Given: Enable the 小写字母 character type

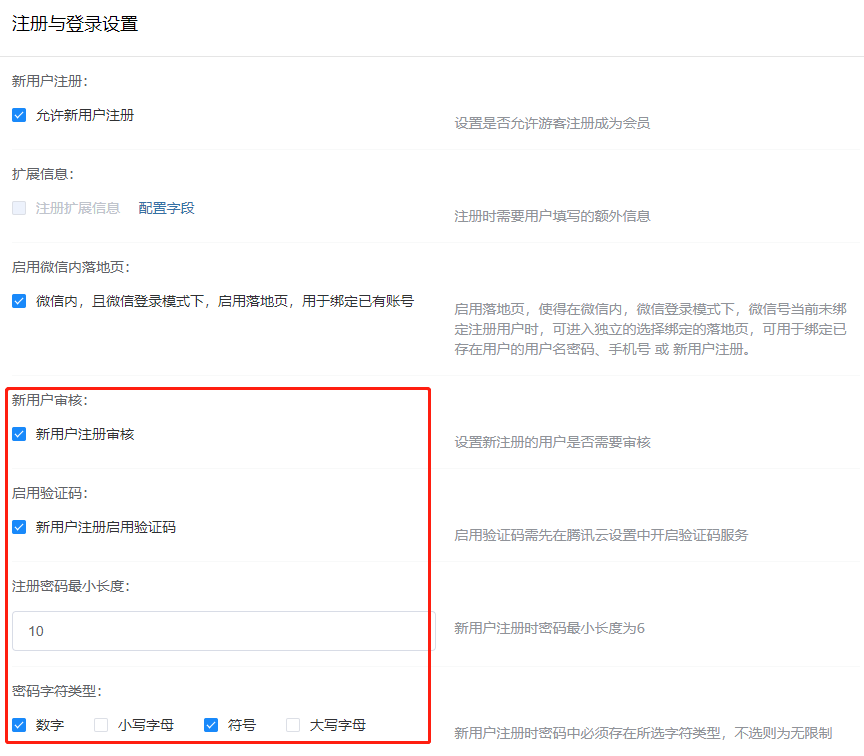Looking at the screenshot, I should pos(101,725).
